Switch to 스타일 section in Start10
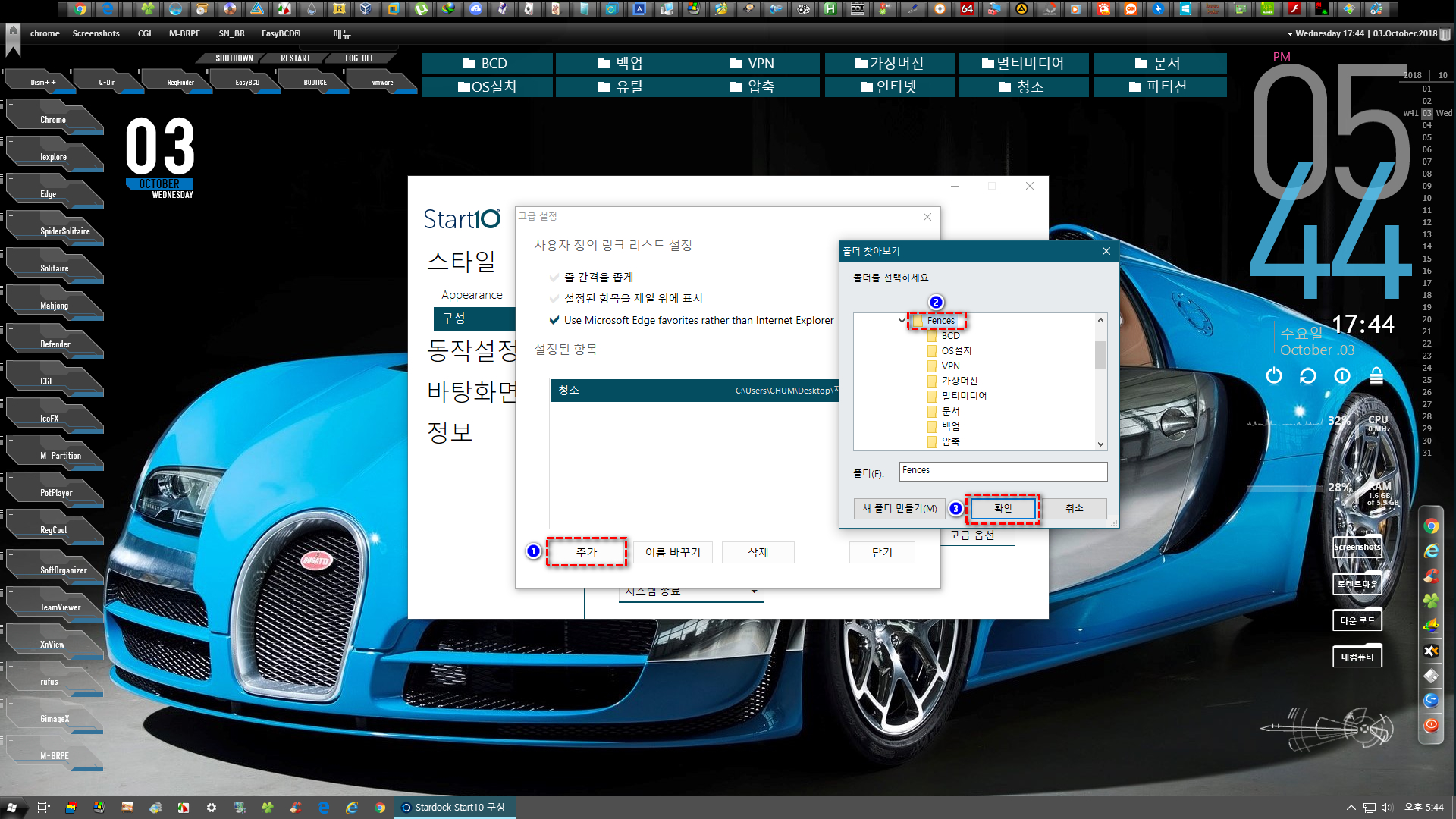Image resolution: width=1456 pixels, height=819 pixels. (461, 261)
